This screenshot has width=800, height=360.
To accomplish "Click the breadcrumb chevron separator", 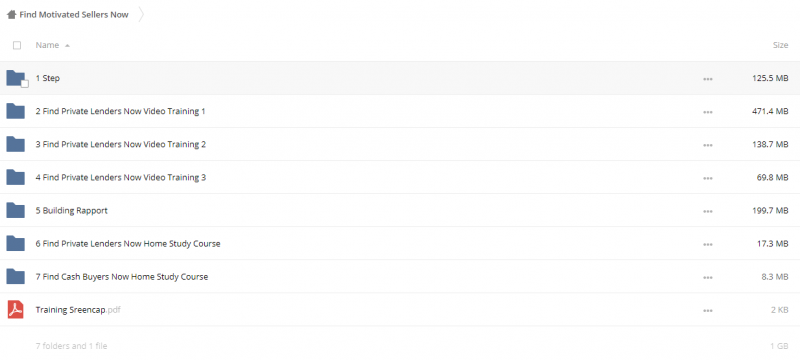I will (141, 14).
